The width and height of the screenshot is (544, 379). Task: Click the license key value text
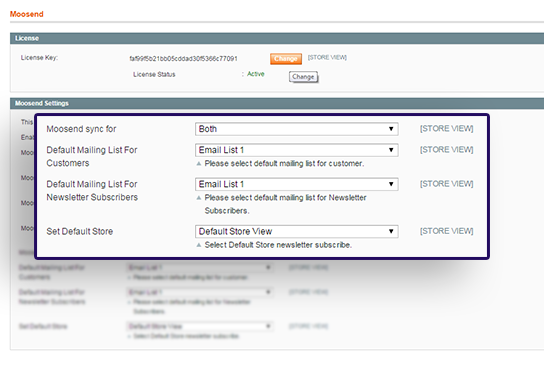tap(183, 59)
